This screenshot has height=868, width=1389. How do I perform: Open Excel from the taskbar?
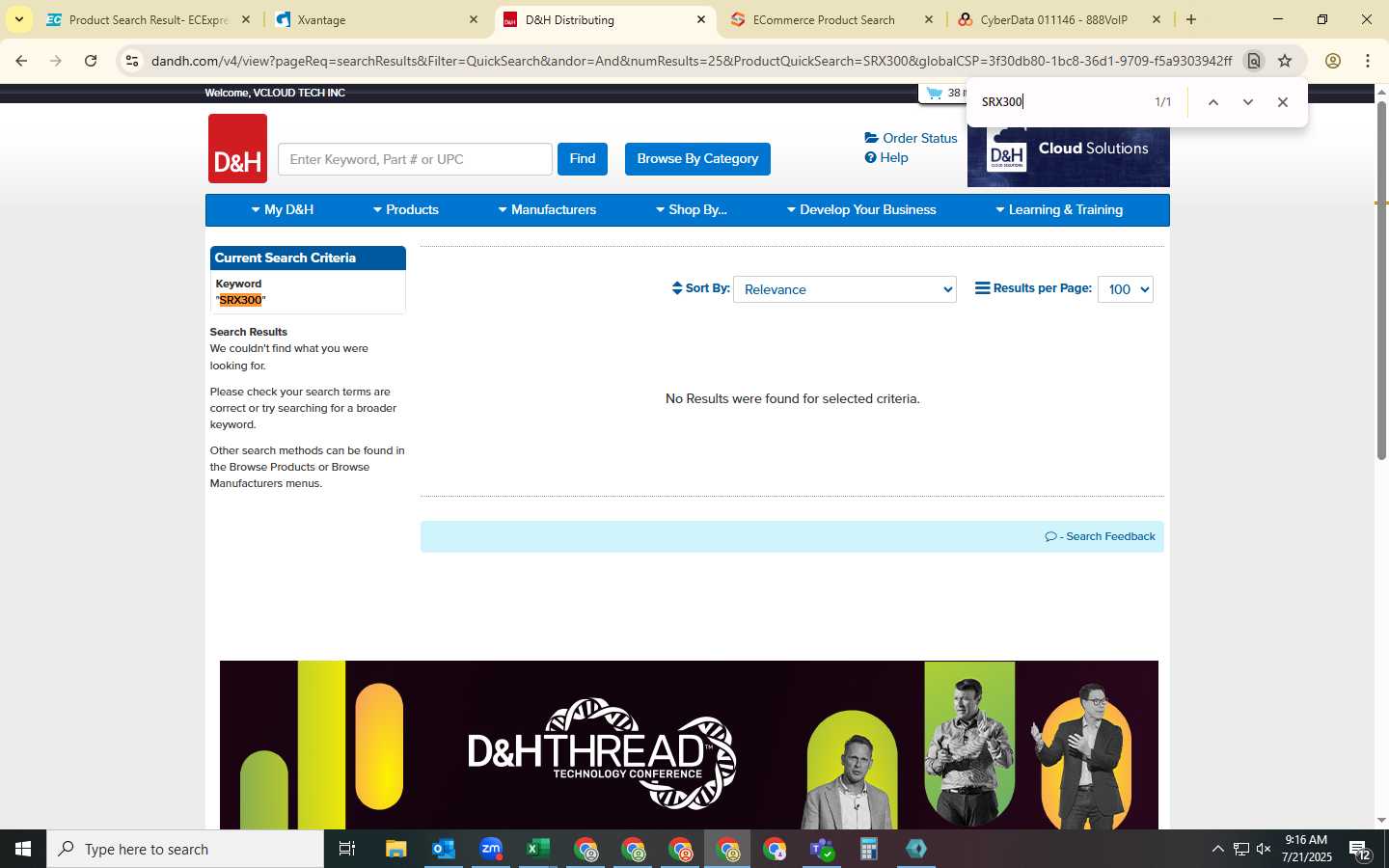click(x=538, y=849)
